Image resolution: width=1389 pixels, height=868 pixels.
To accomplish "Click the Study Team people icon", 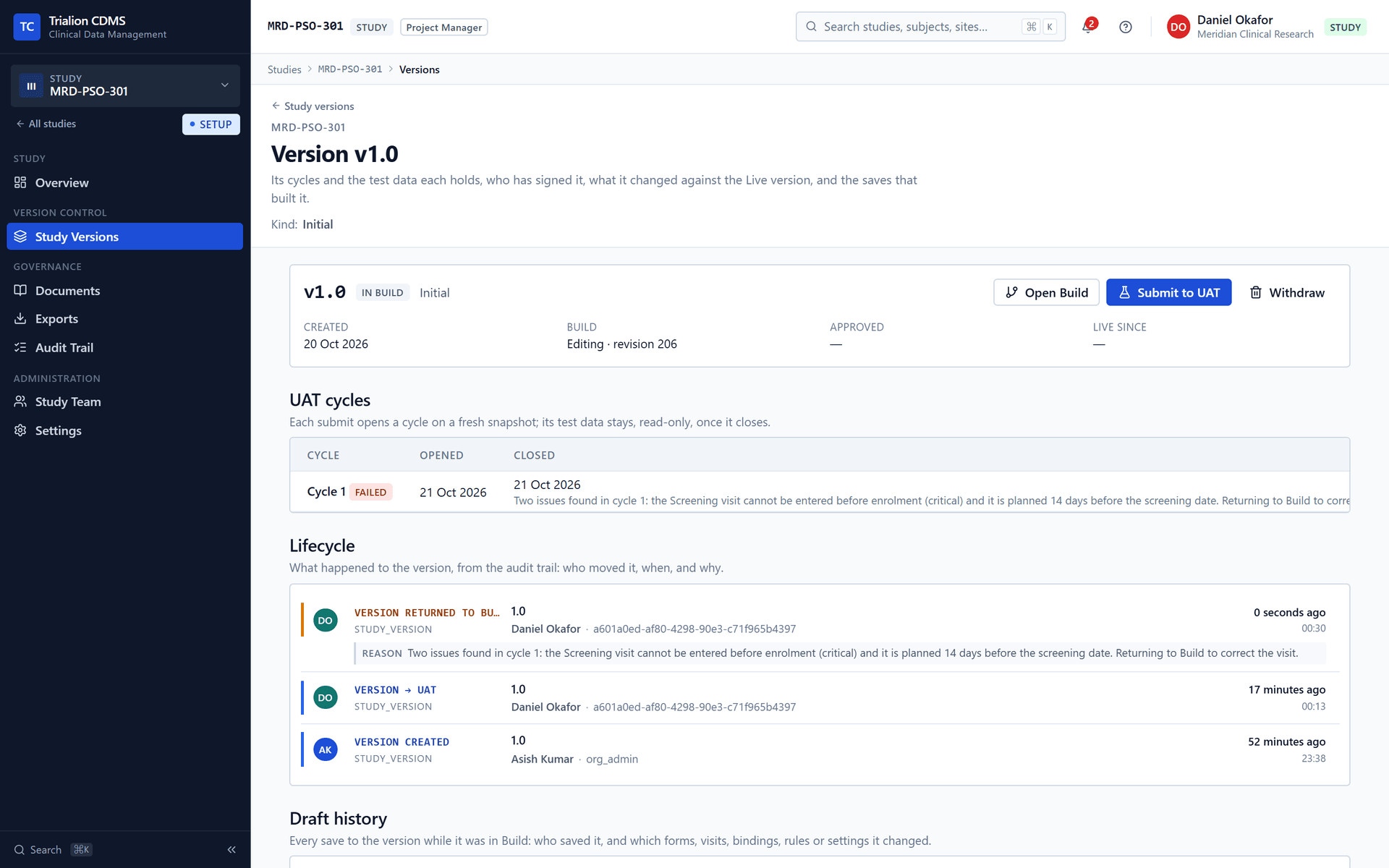I will point(20,401).
